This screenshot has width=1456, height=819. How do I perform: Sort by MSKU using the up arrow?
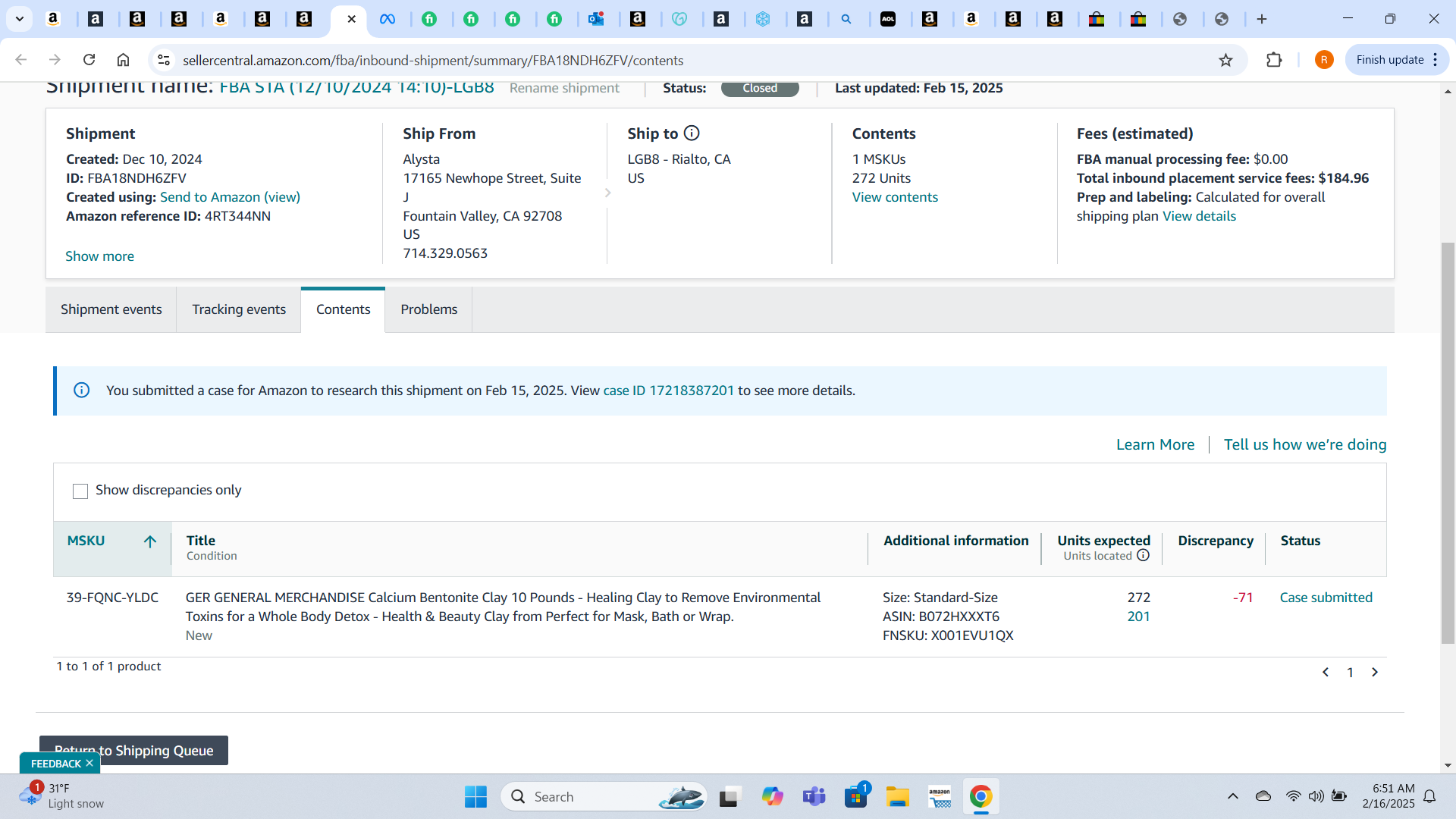click(x=150, y=541)
